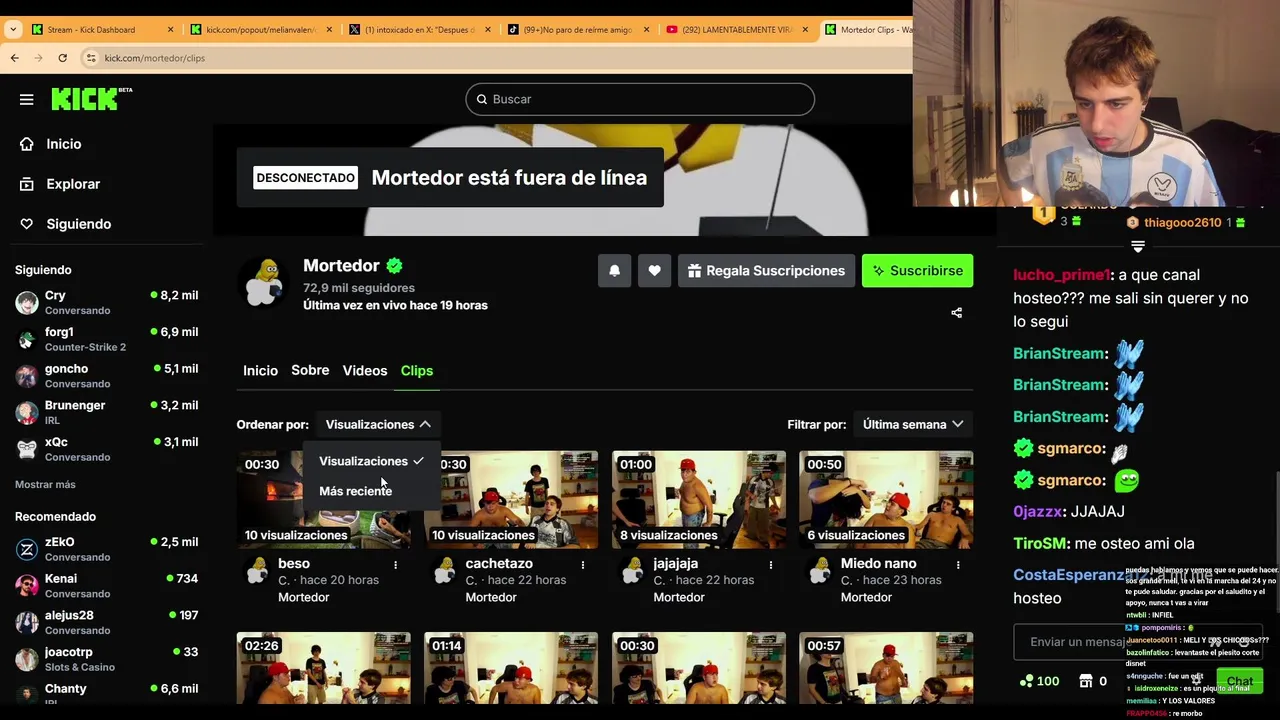The image size is (1280, 720).
Task: Switch to the Inicio channel tab
Action: [x=260, y=371]
